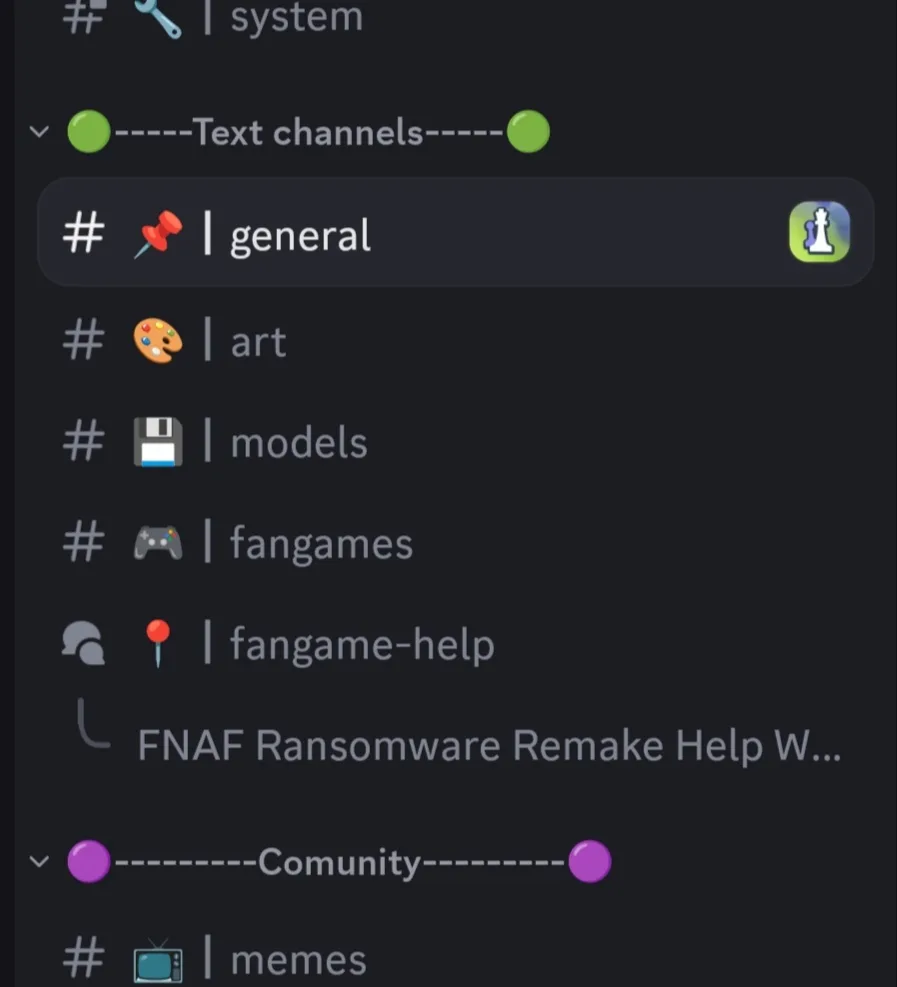Viewport: 897px width, 987px height.
Task: Open FNAF Ransomware Remake Help thread
Action: [489, 745]
